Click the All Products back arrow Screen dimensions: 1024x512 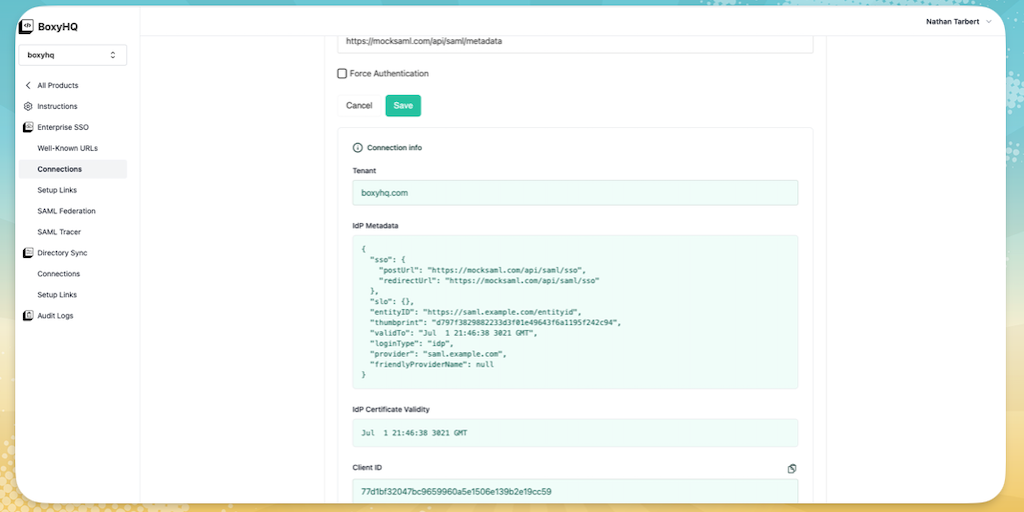click(28, 85)
